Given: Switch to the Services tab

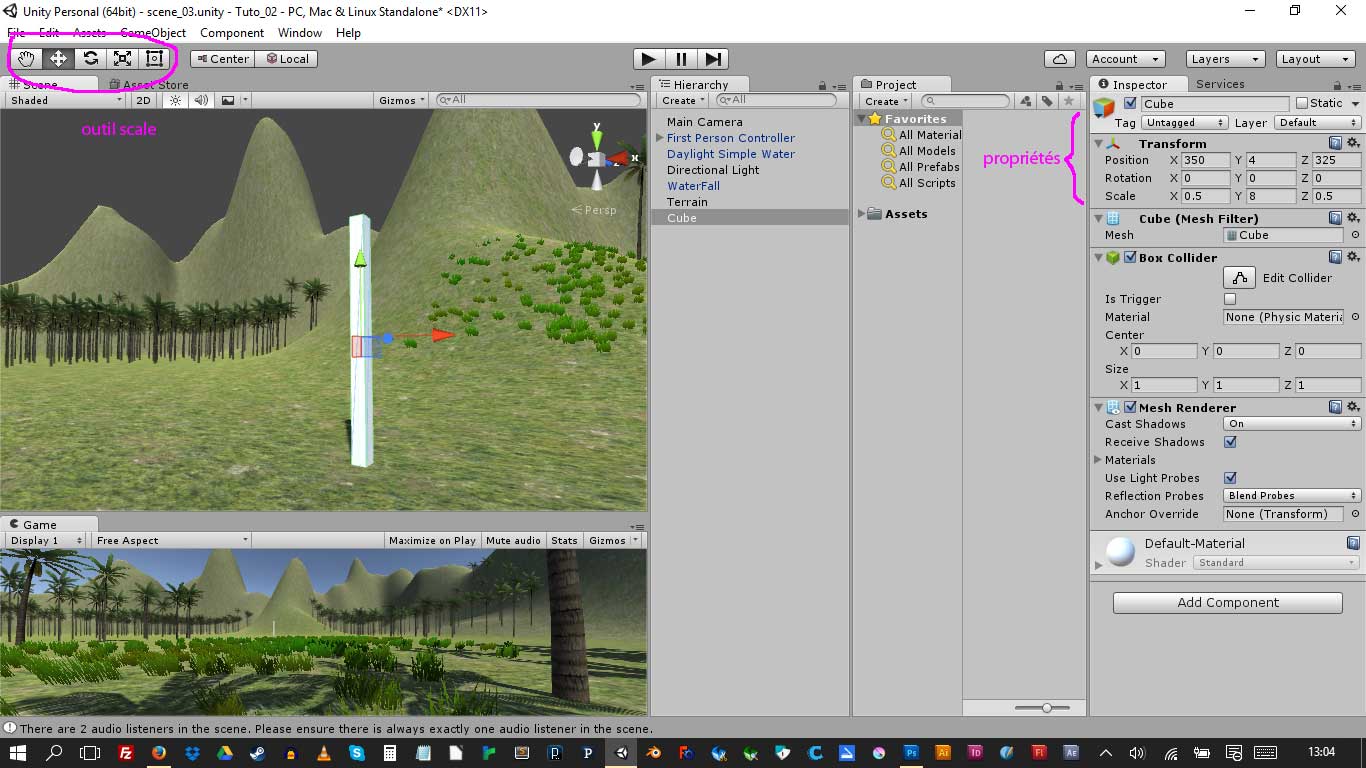Looking at the screenshot, I should pyautogui.click(x=1219, y=84).
